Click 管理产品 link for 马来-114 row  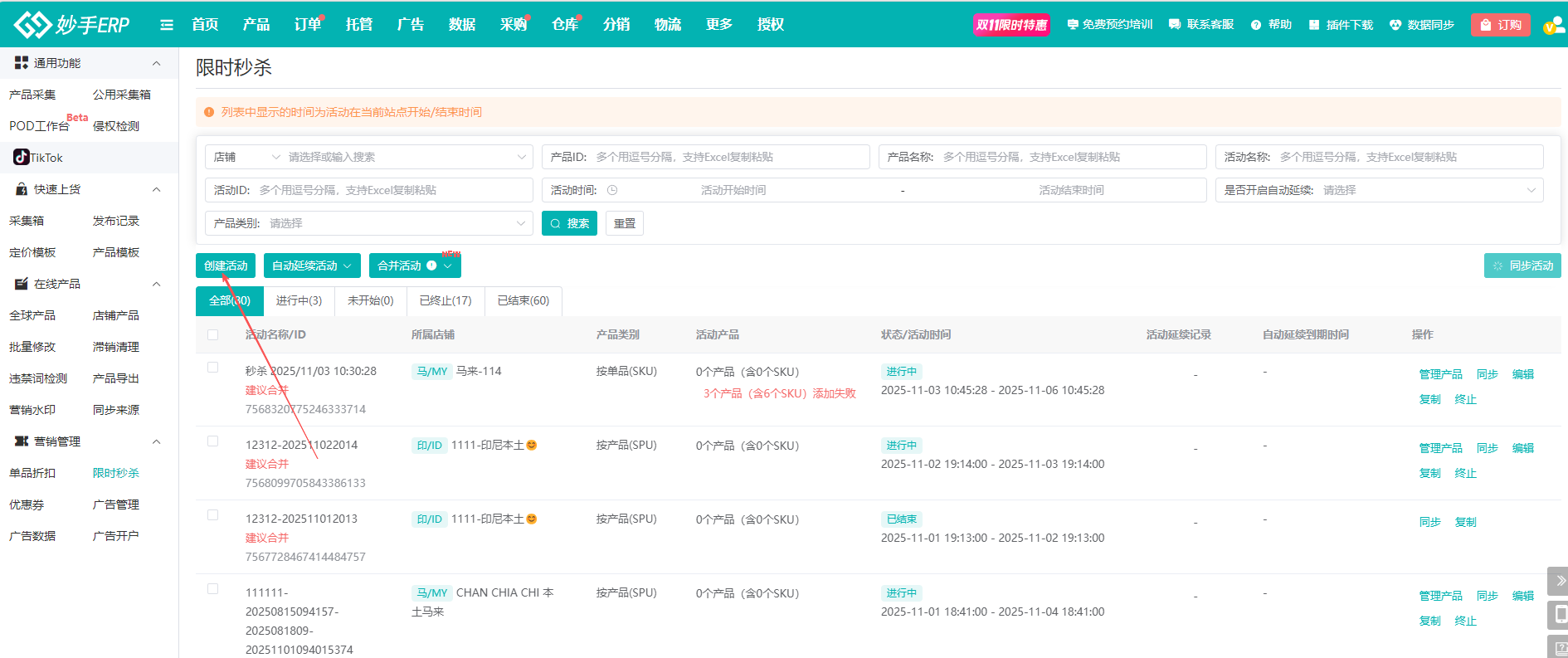pos(1440,374)
